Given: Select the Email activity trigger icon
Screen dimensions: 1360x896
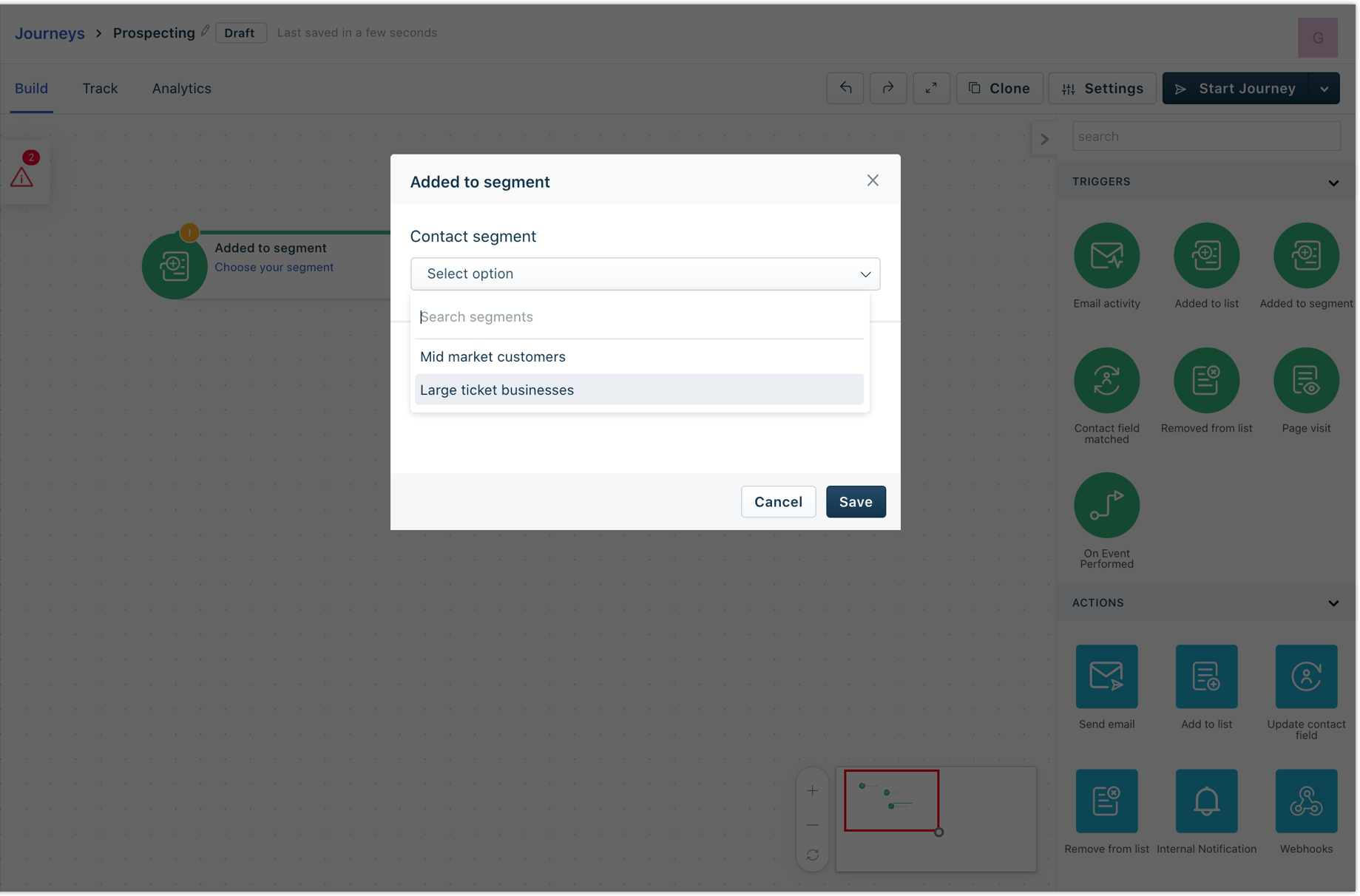Looking at the screenshot, I should click(x=1106, y=255).
